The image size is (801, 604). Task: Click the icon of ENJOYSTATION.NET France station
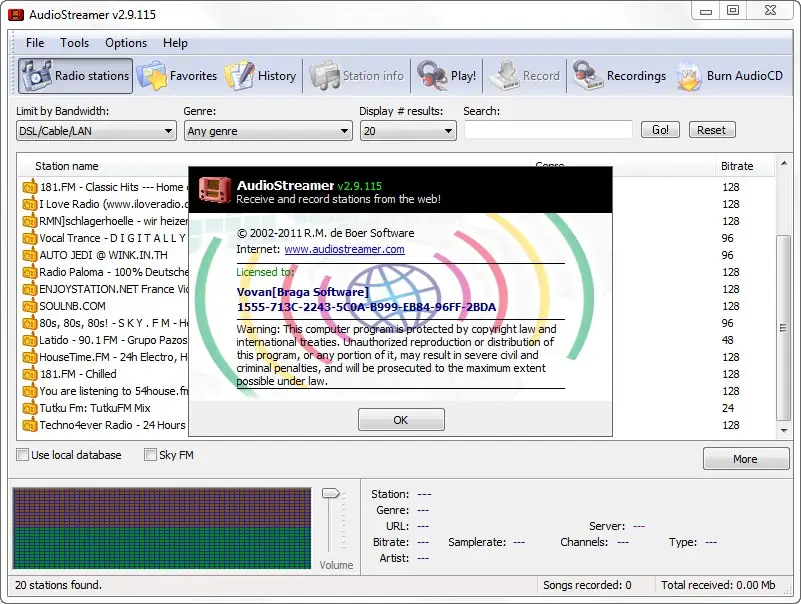click(30, 289)
